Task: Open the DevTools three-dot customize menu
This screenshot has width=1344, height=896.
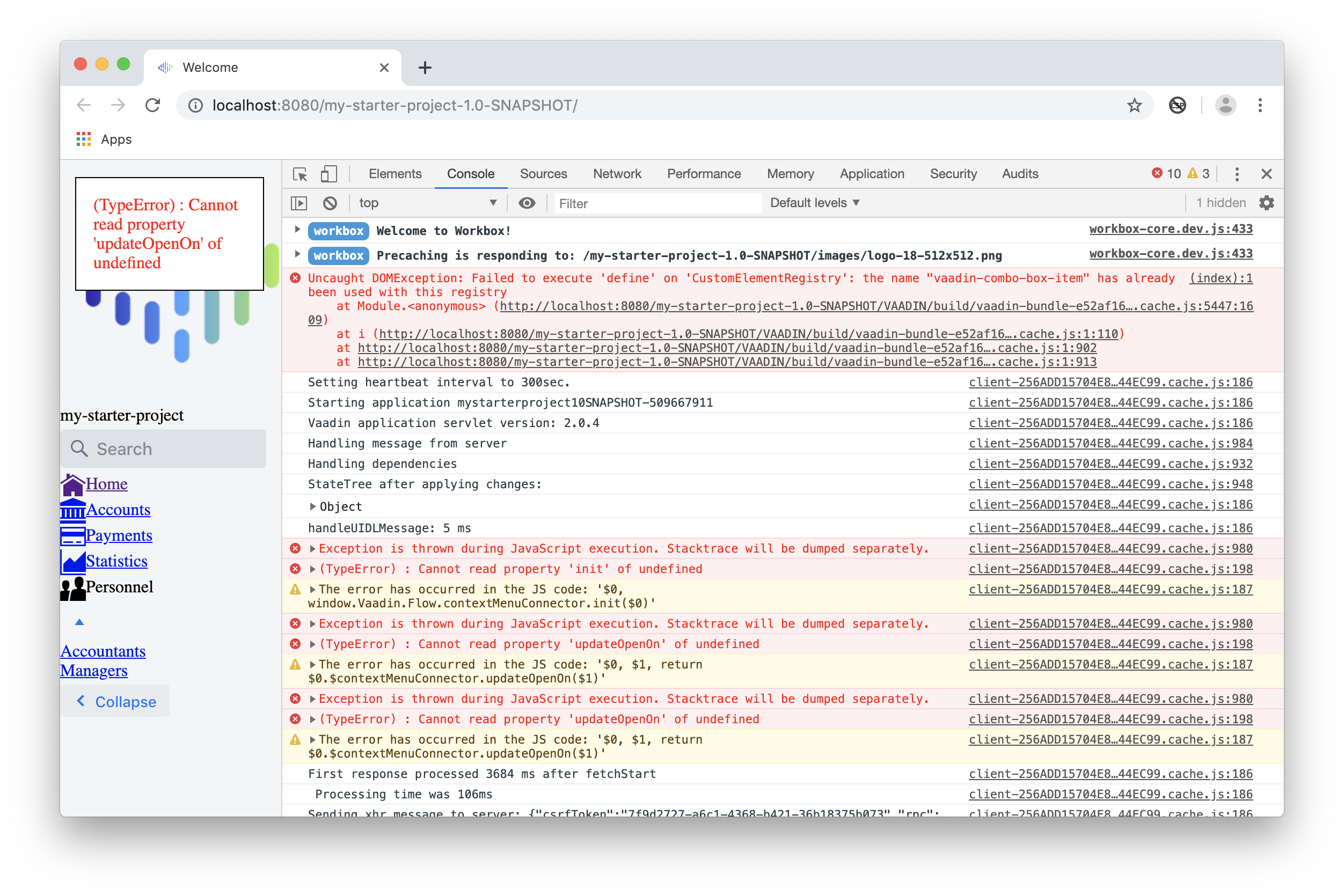Action: pyautogui.click(x=1237, y=174)
